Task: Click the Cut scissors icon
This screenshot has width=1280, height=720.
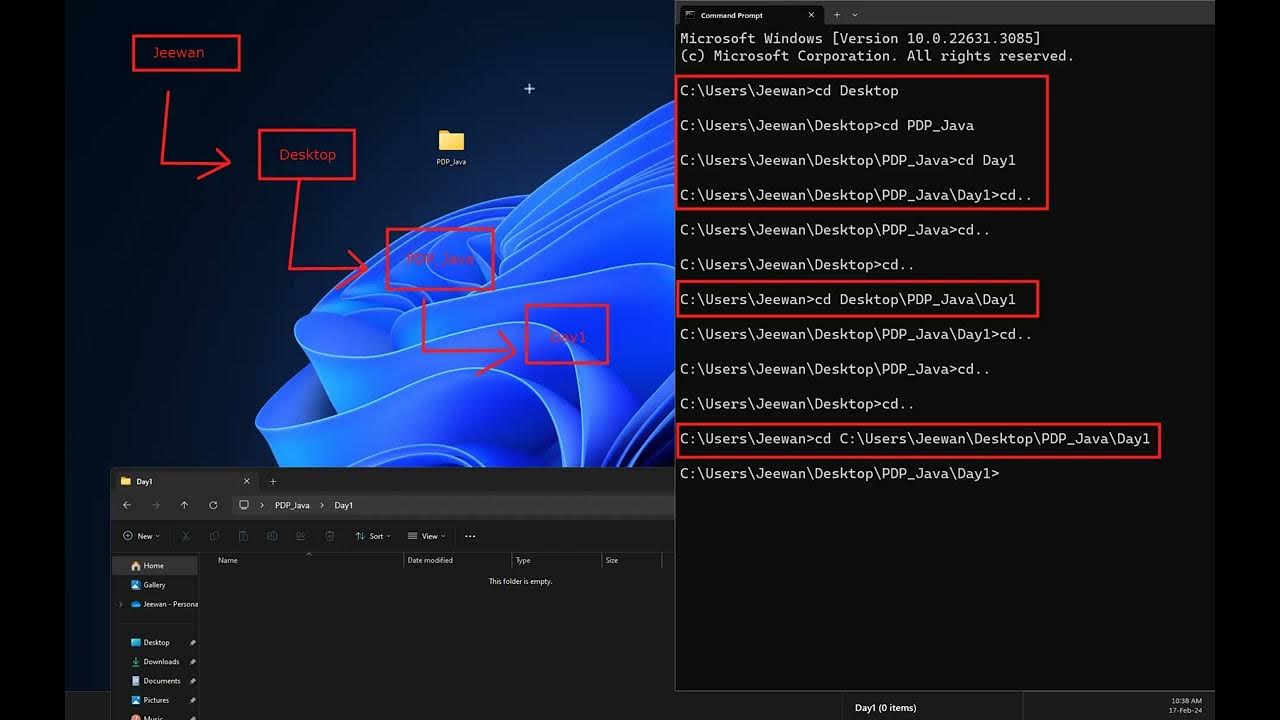Action: pyautogui.click(x=186, y=536)
